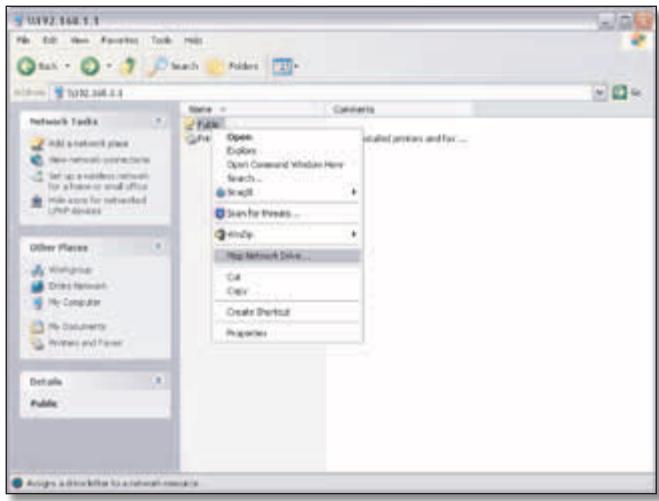
Task: Collapse the Details panel
Action: (x=158, y=381)
